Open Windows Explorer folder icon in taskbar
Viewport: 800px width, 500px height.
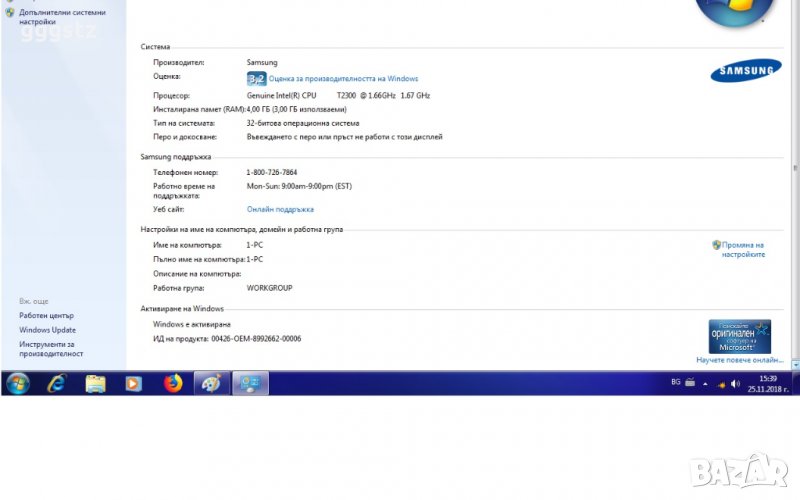[95, 383]
